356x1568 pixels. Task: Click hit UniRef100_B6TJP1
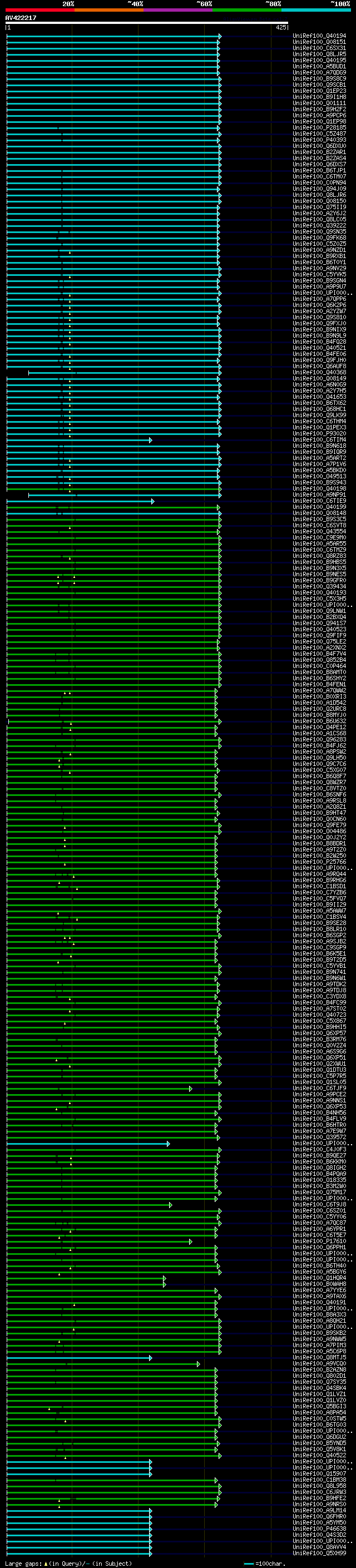[x=319, y=170]
